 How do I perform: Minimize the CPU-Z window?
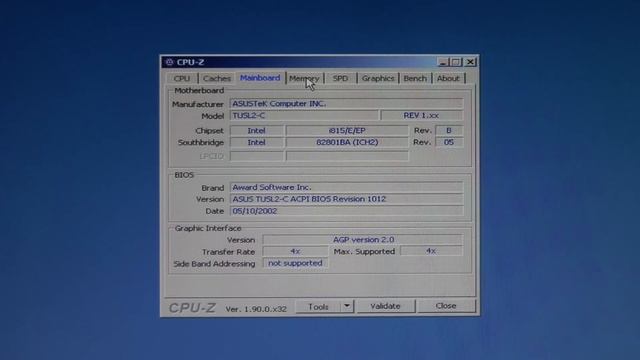443,62
